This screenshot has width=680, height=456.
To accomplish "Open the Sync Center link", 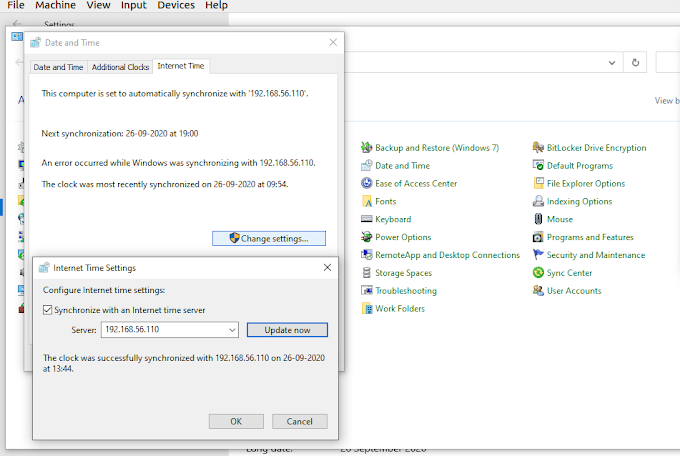I will (569, 273).
